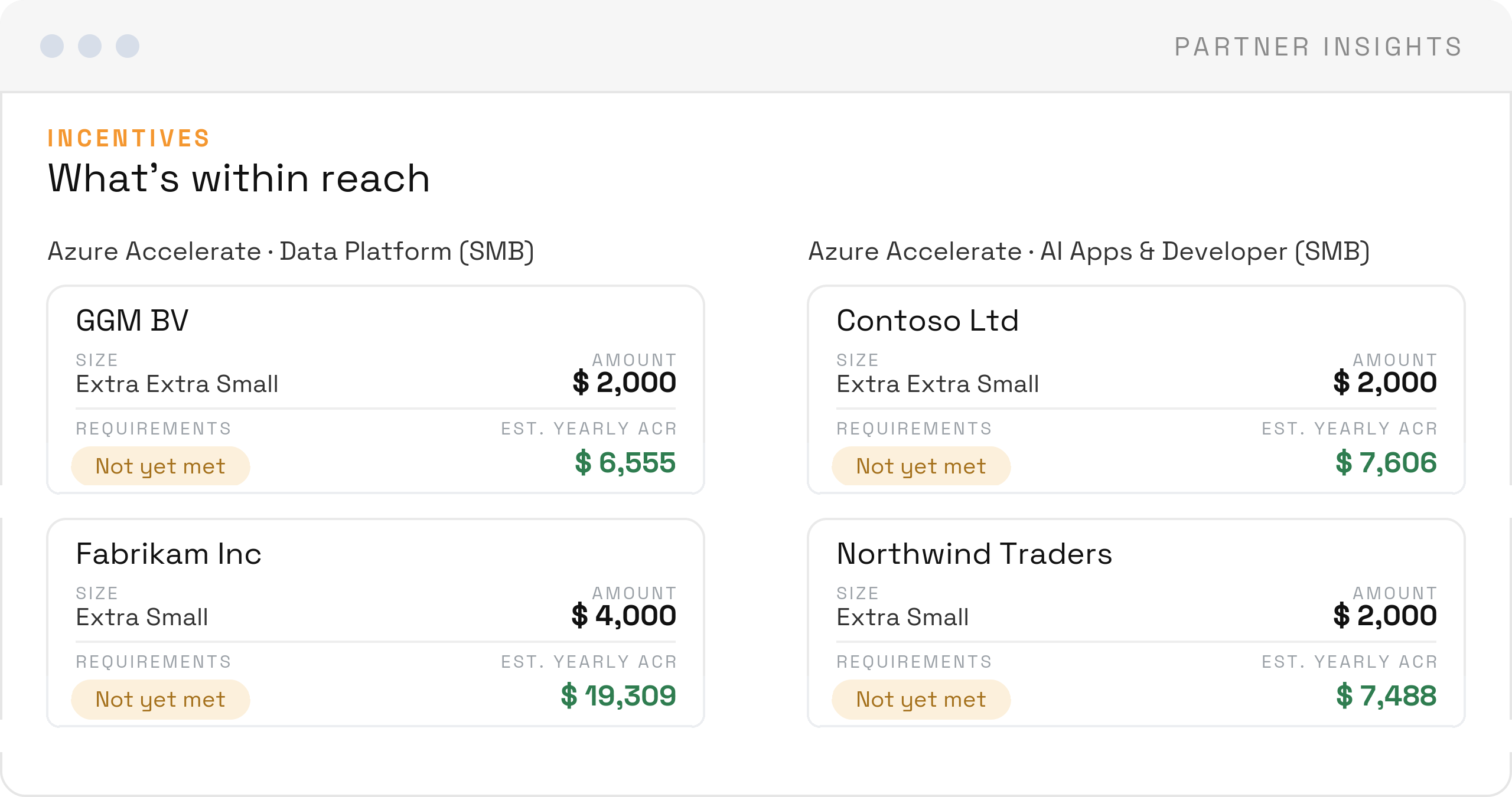Viewport: 1512px width, 797px height.
Task: Open the Contoso Ltd card title
Action: point(928,321)
